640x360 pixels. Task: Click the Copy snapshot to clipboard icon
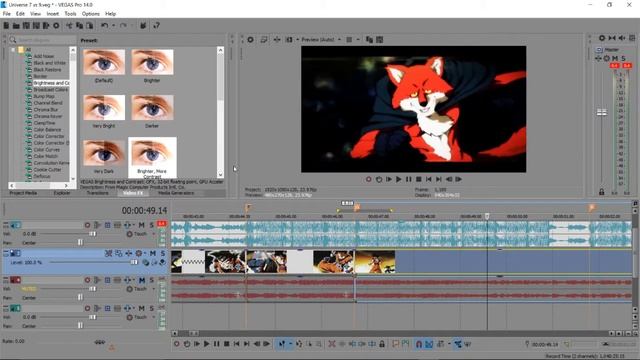(x=369, y=40)
